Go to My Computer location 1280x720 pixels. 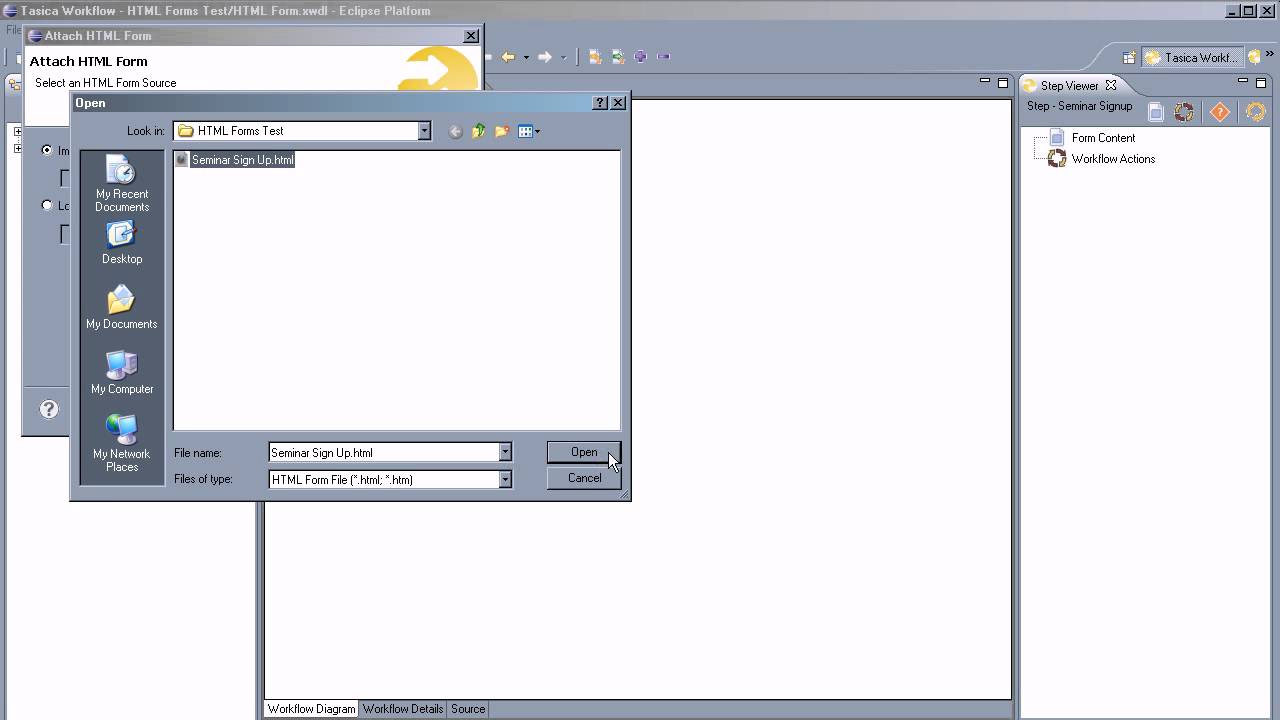click(122, 373)
